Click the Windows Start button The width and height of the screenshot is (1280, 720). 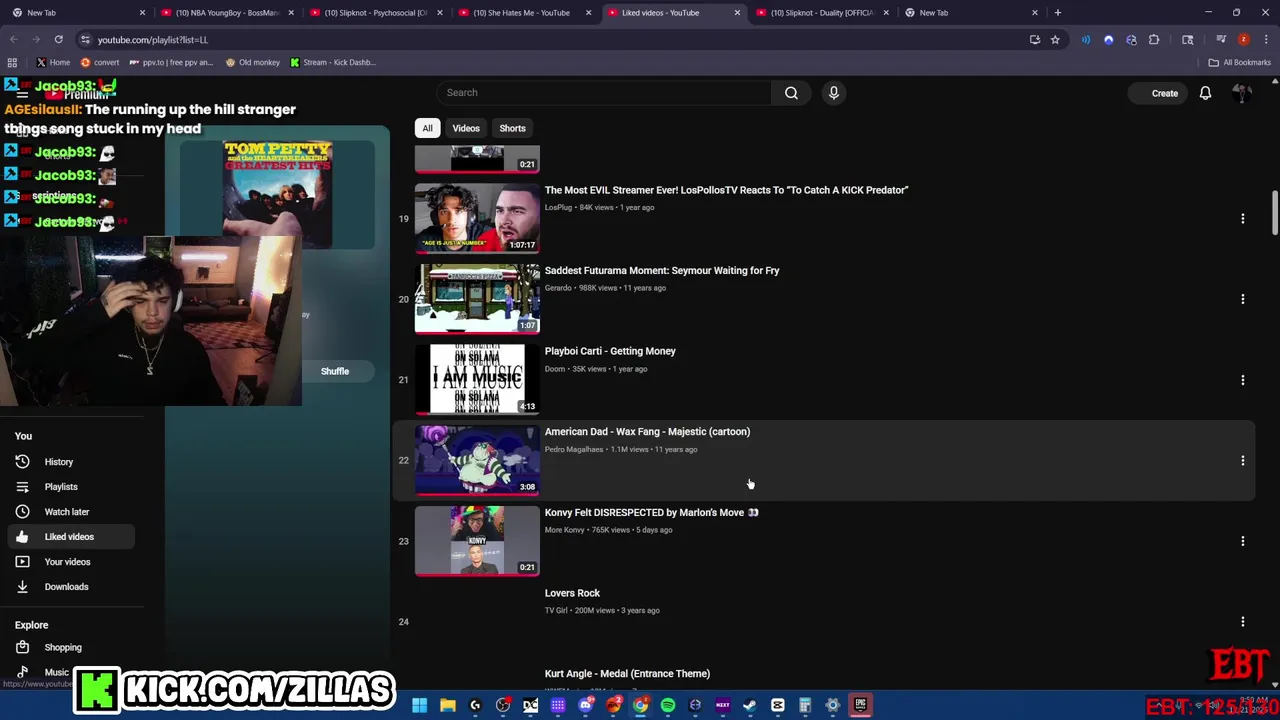420,705
